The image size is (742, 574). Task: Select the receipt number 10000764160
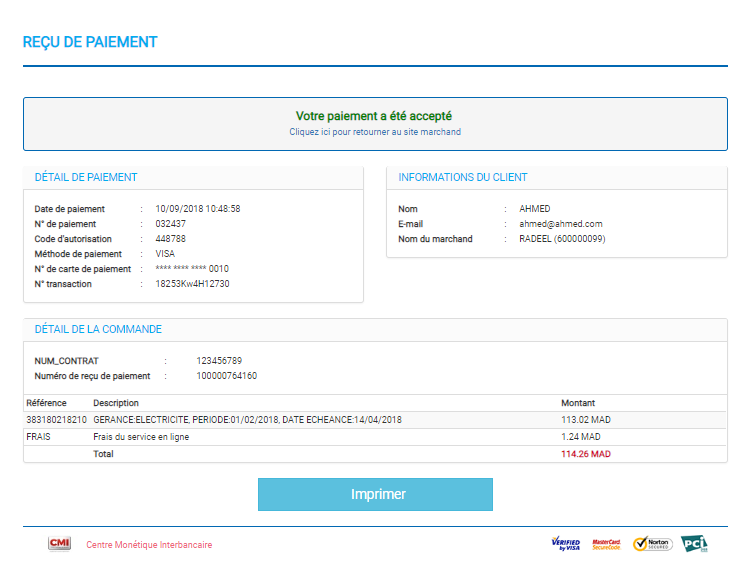(x=226, y=376)
